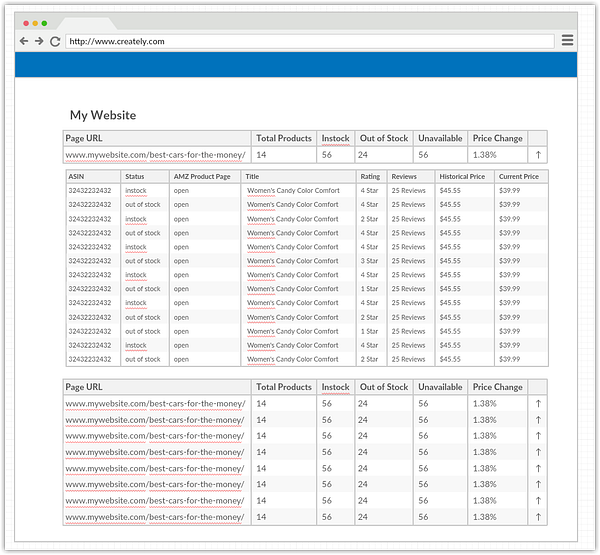The image size is (600, 555).
Task: Click Total Products header in lower table
Action: [x=284, y=387]
